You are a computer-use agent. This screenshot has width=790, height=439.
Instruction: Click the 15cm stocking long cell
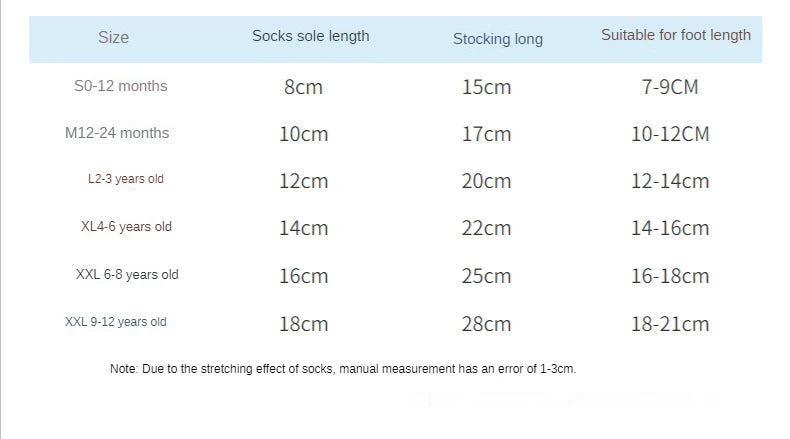coord(487,87)
